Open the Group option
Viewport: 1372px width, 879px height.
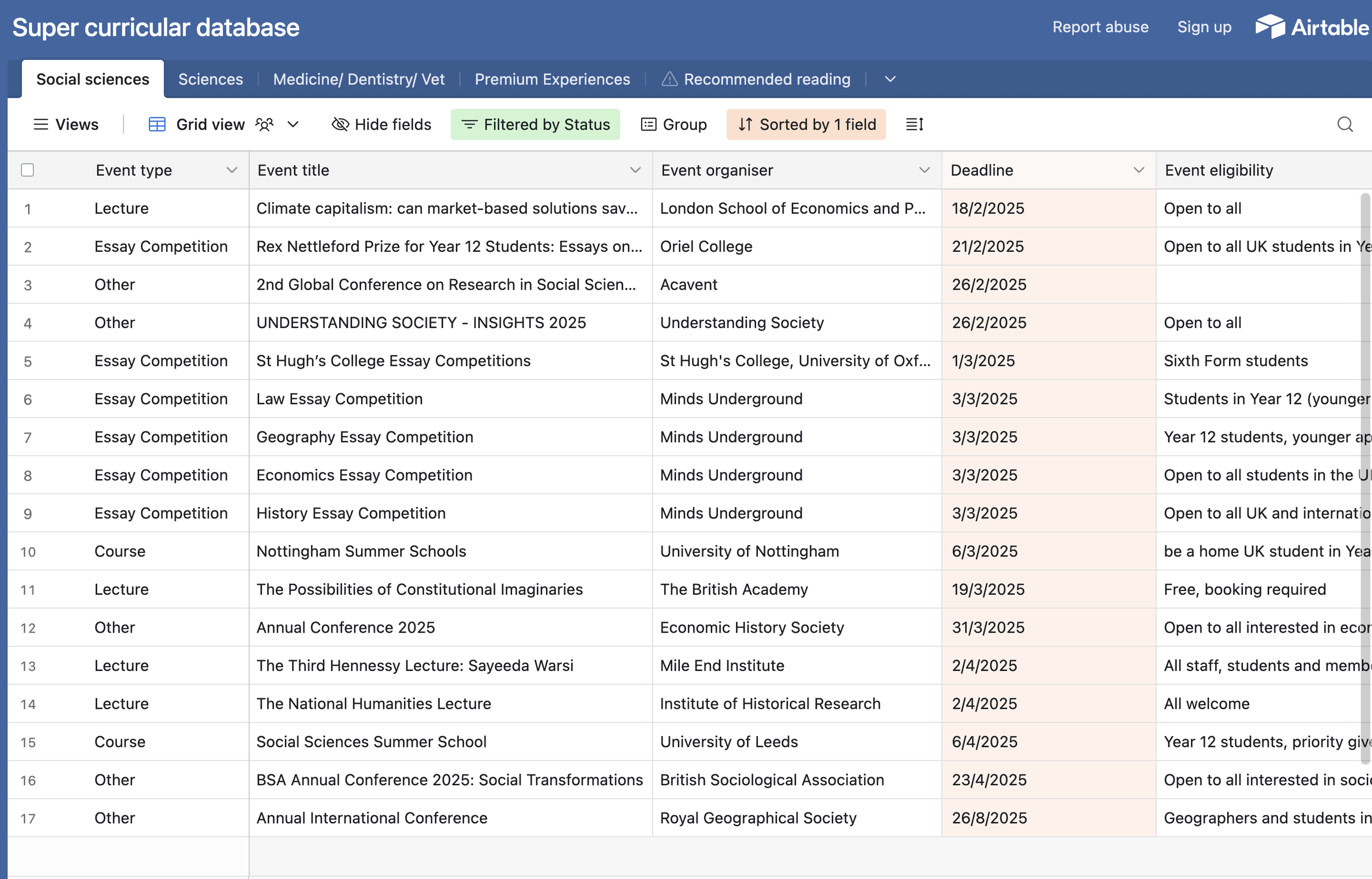pyautogui.click(x=673, y=124)
